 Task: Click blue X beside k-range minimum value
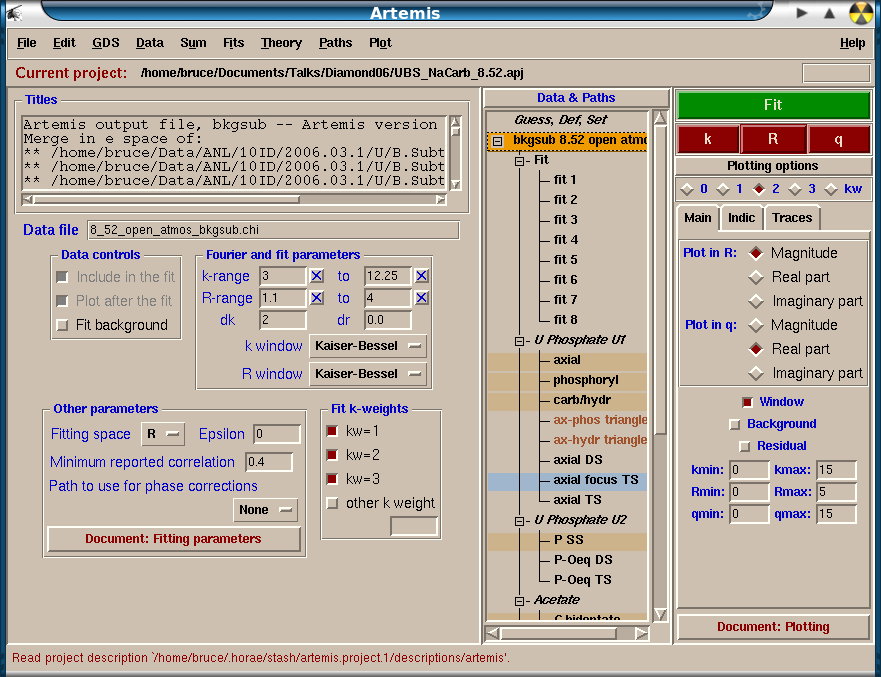[x=317, y=276]
